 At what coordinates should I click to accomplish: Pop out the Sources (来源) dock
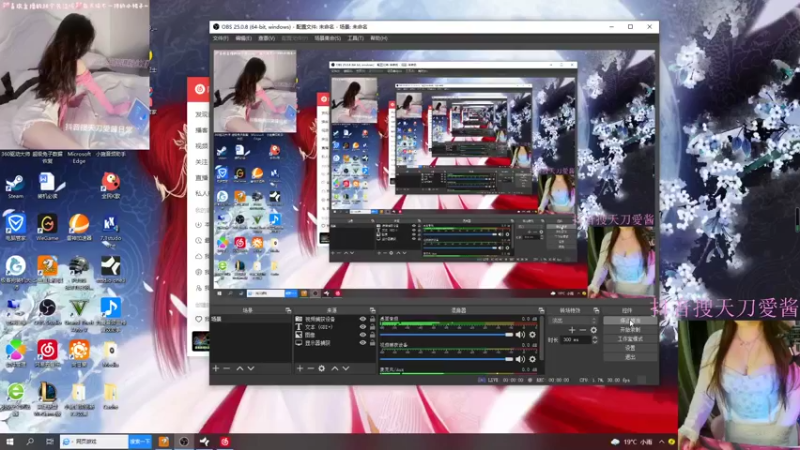tap(372, 310)
